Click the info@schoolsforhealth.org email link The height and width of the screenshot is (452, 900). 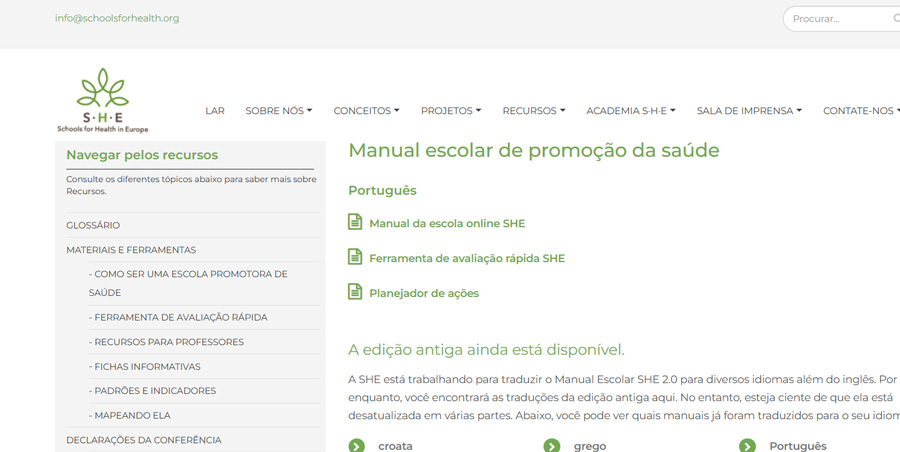point(117,18)
